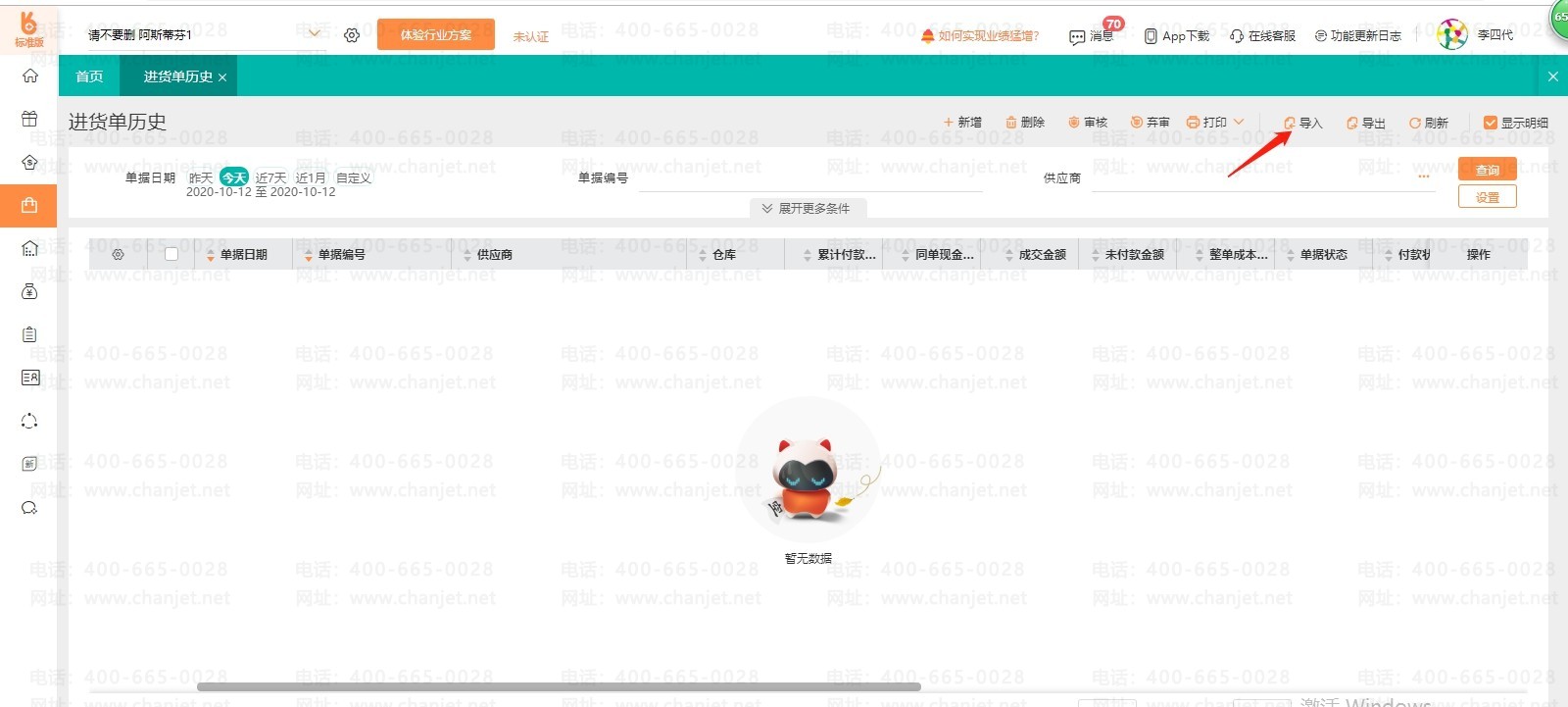The height and width of the screenshot is (707, 1568).
Task: Open the home icon in left sidebar
Action: point(30,76)
